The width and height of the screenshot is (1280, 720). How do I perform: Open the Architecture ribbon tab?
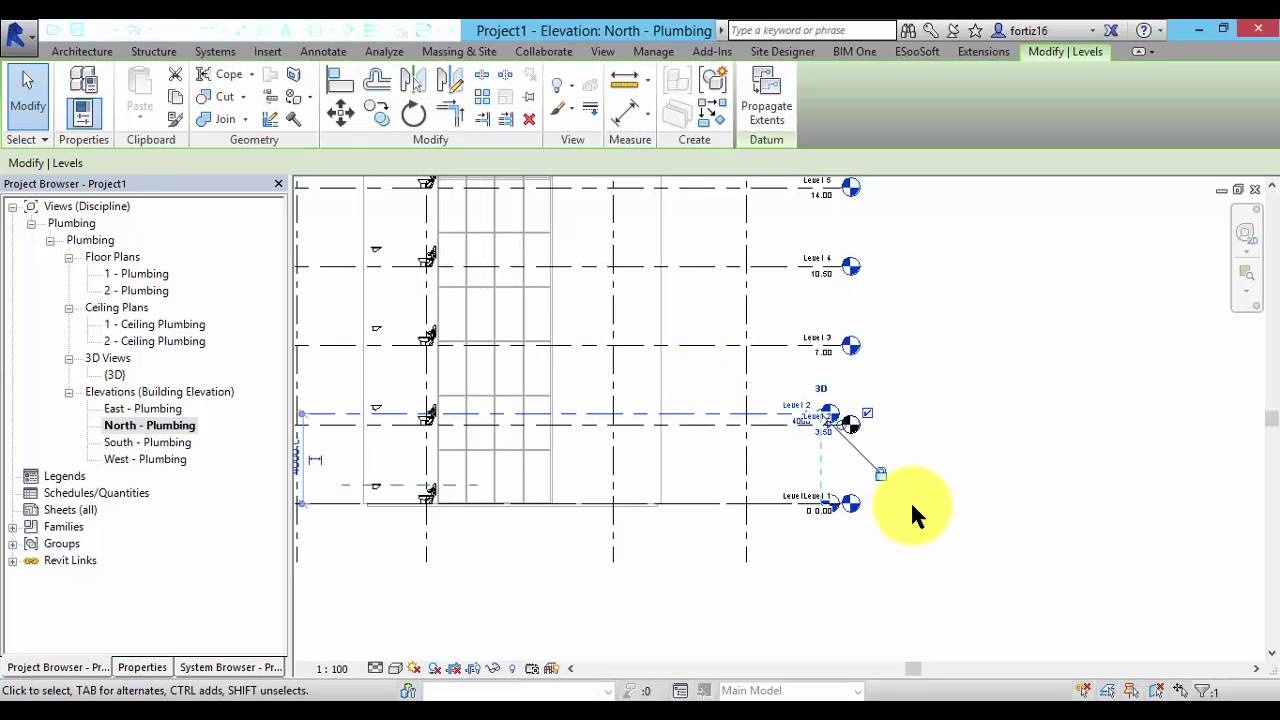(x=82, y=52)
